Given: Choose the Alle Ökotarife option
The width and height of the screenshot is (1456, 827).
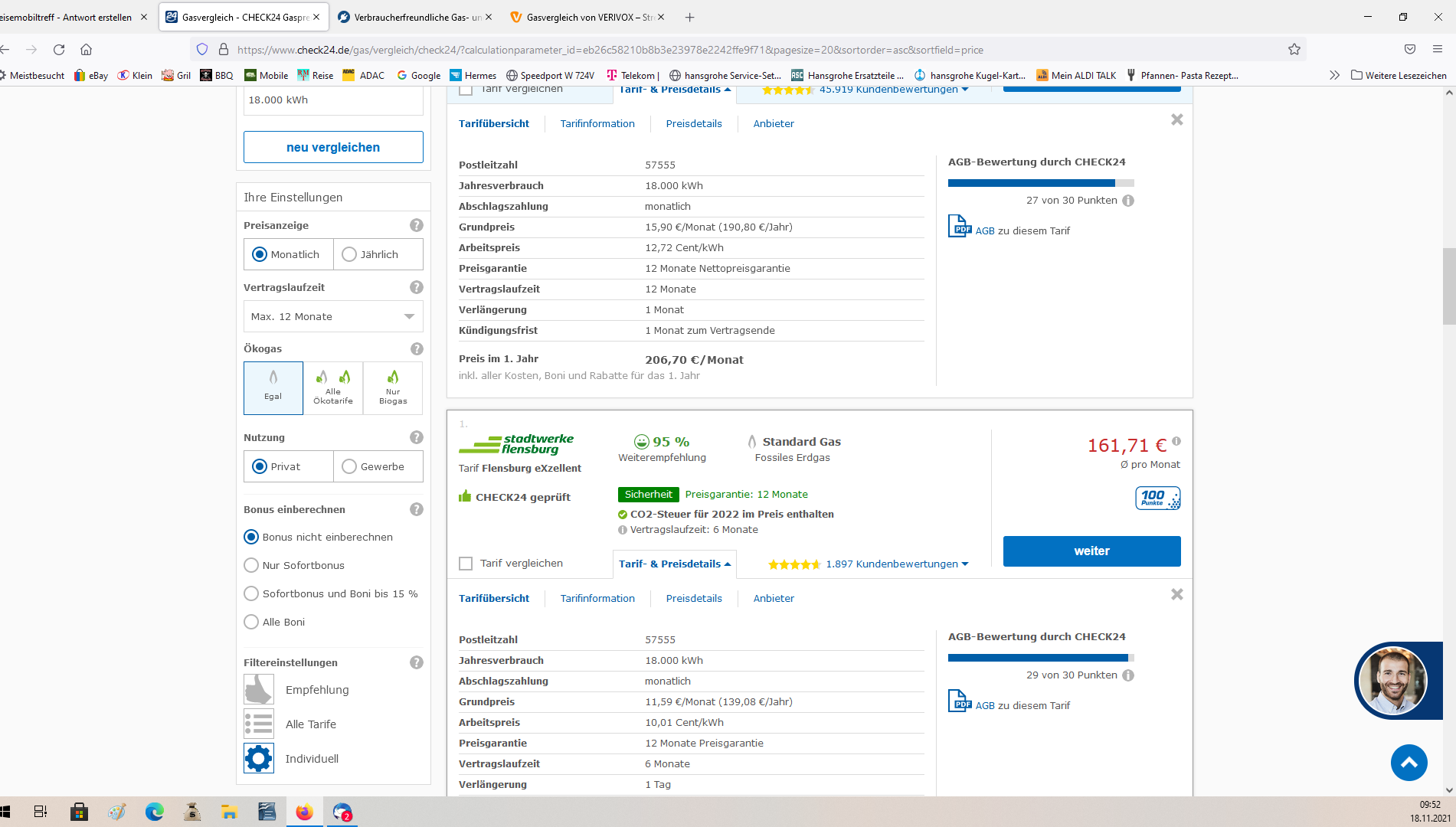Looking at the screenshot, I should pyautogui.click(x=333, y=387).
